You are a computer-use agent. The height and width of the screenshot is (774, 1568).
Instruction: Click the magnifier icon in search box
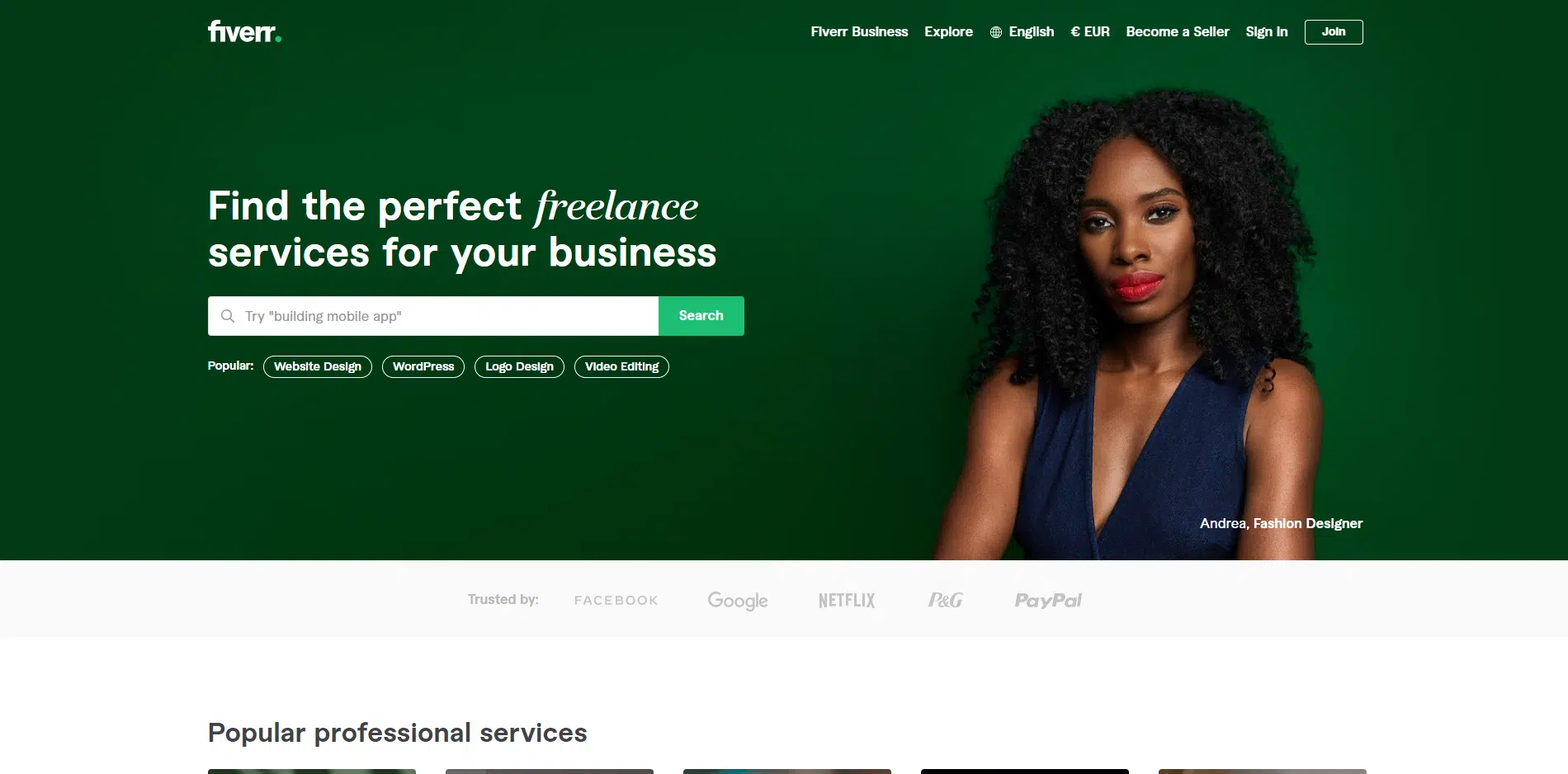click(228, 316)
